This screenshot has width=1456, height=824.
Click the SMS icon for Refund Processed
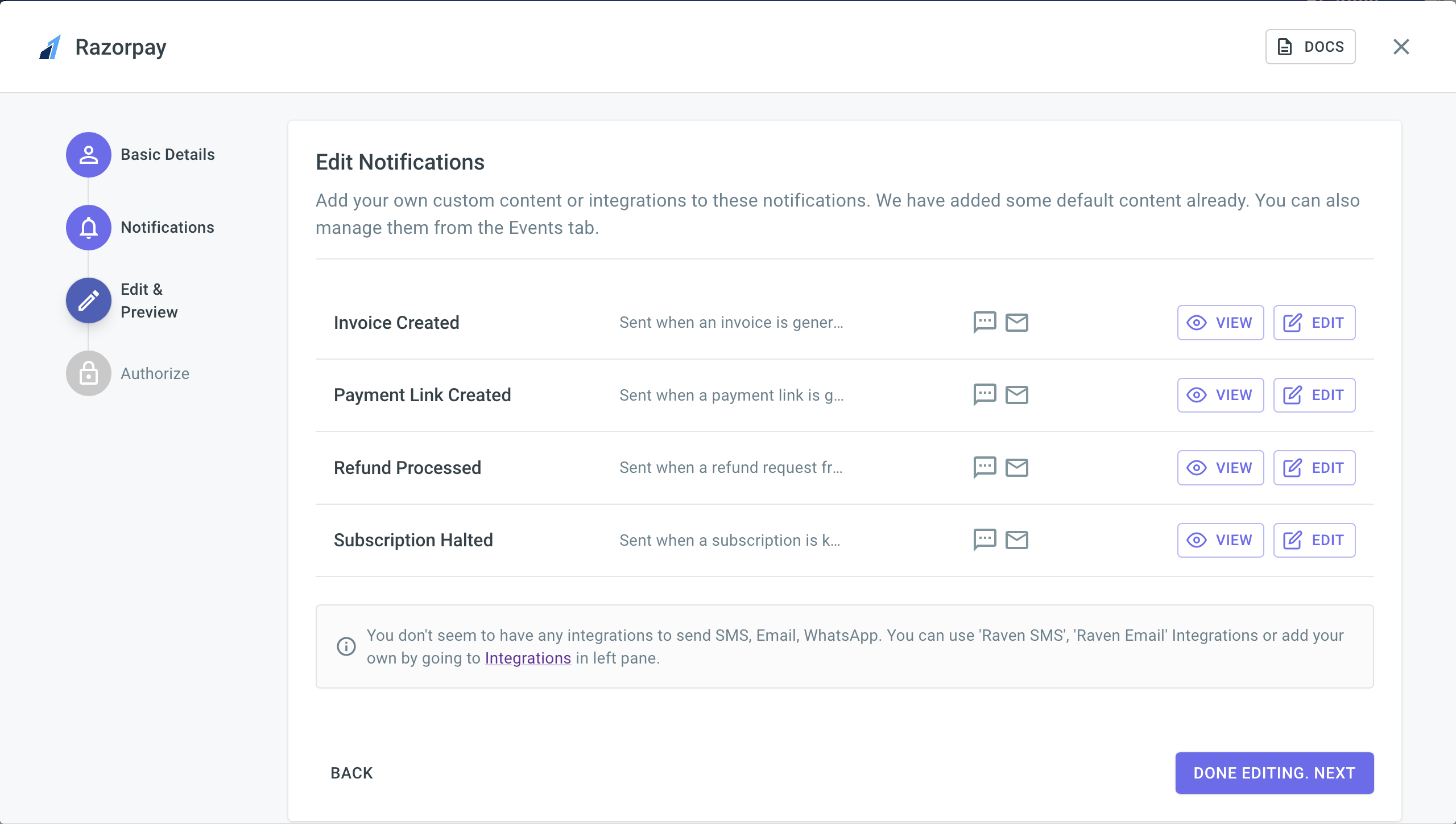pos(985,467)
